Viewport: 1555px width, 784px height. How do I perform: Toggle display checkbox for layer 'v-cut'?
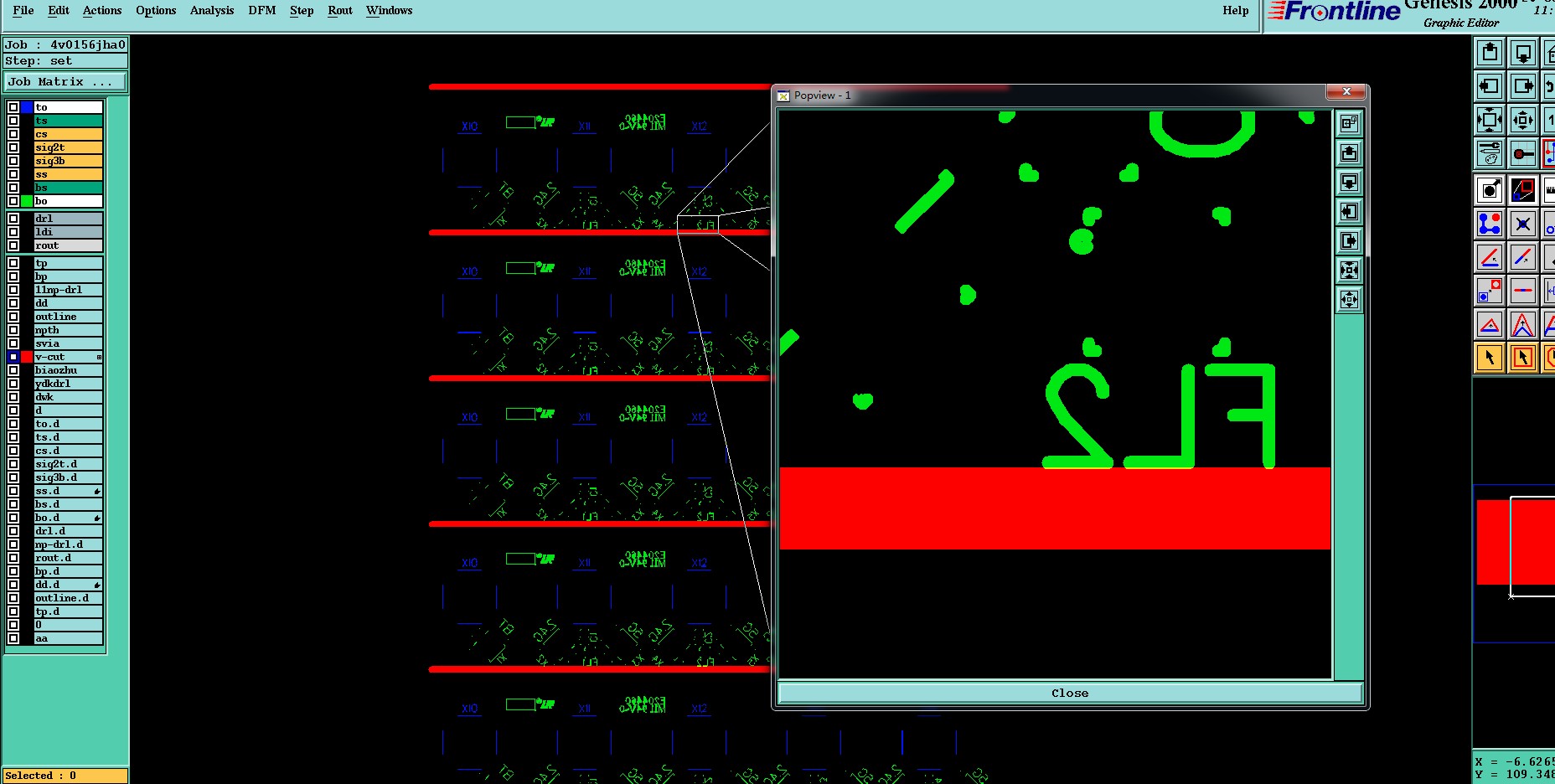[13, 357]
